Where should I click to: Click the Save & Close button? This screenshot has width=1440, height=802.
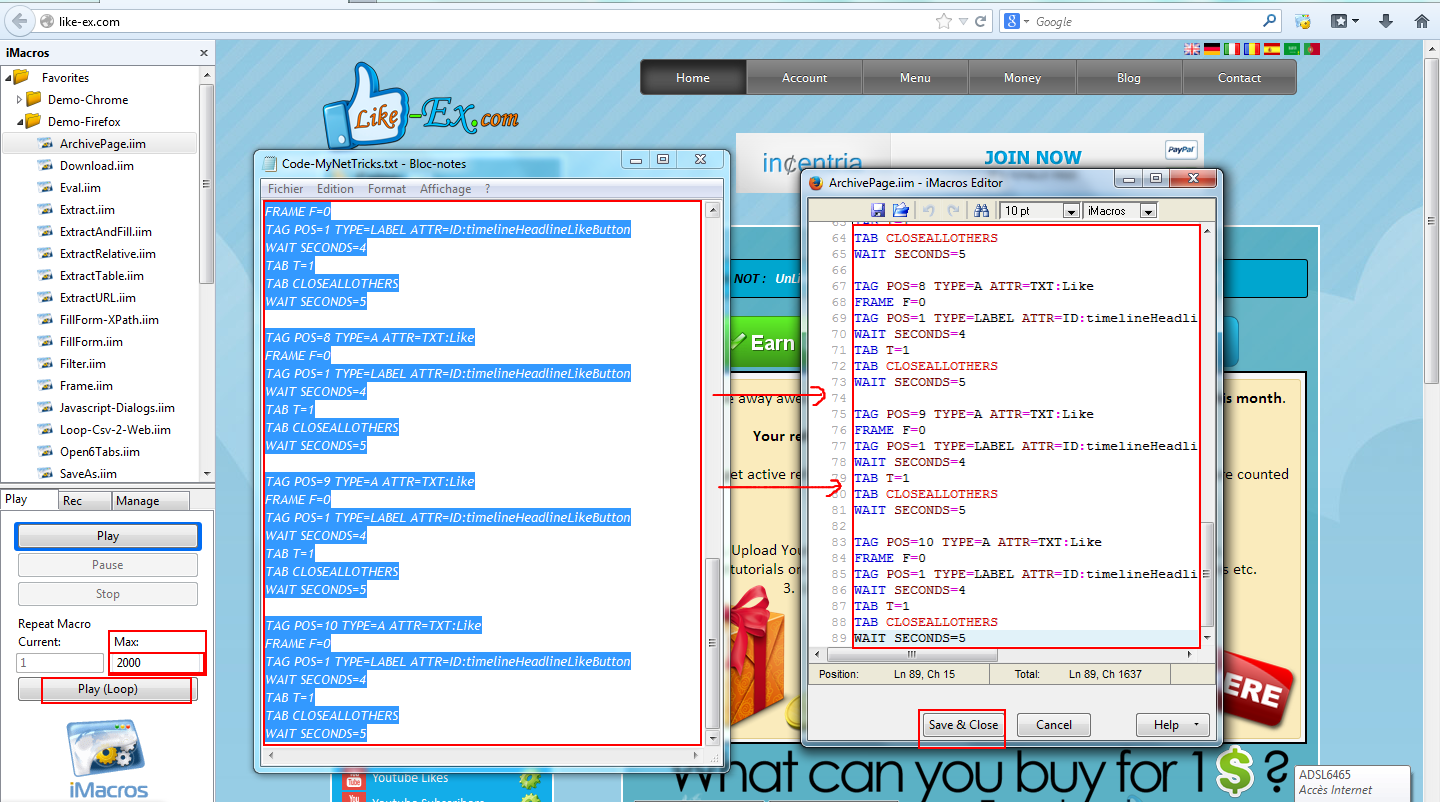[x=962, y=725]
